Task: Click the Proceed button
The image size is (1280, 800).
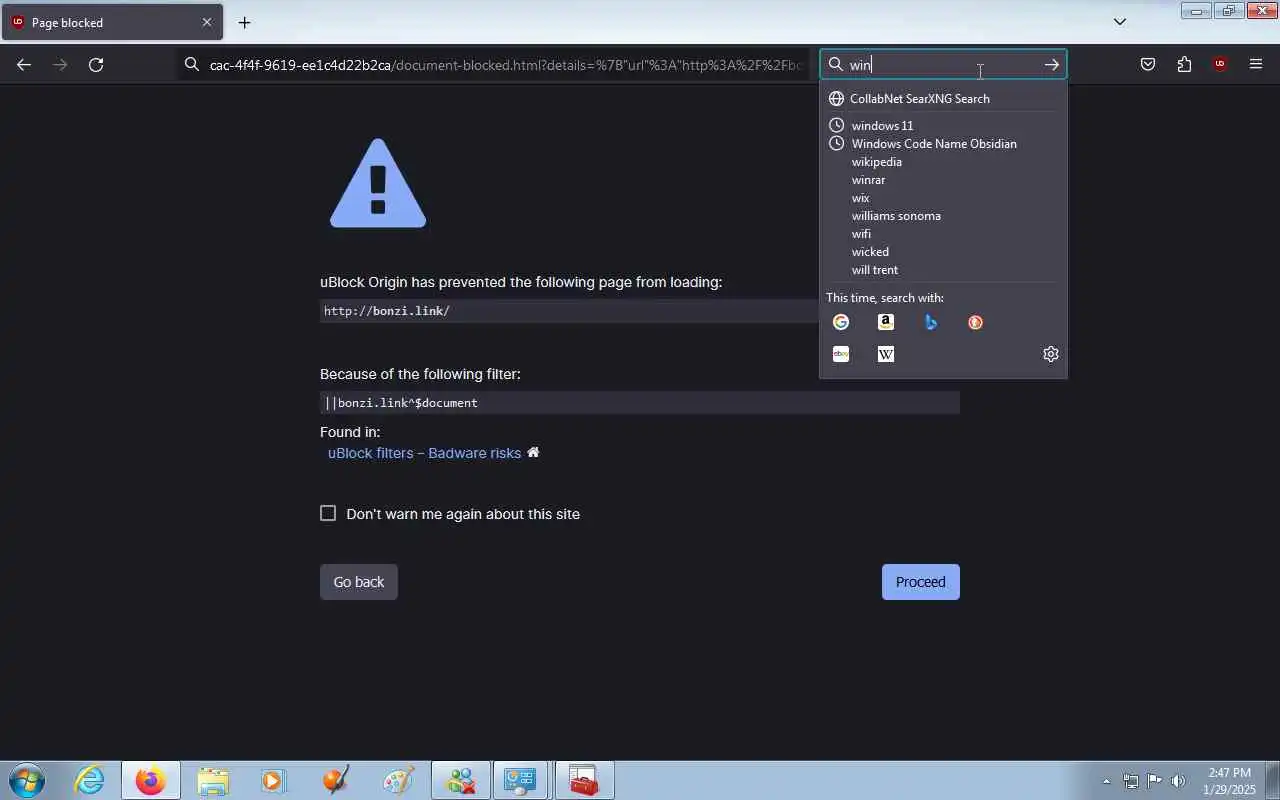Action: 920,582
